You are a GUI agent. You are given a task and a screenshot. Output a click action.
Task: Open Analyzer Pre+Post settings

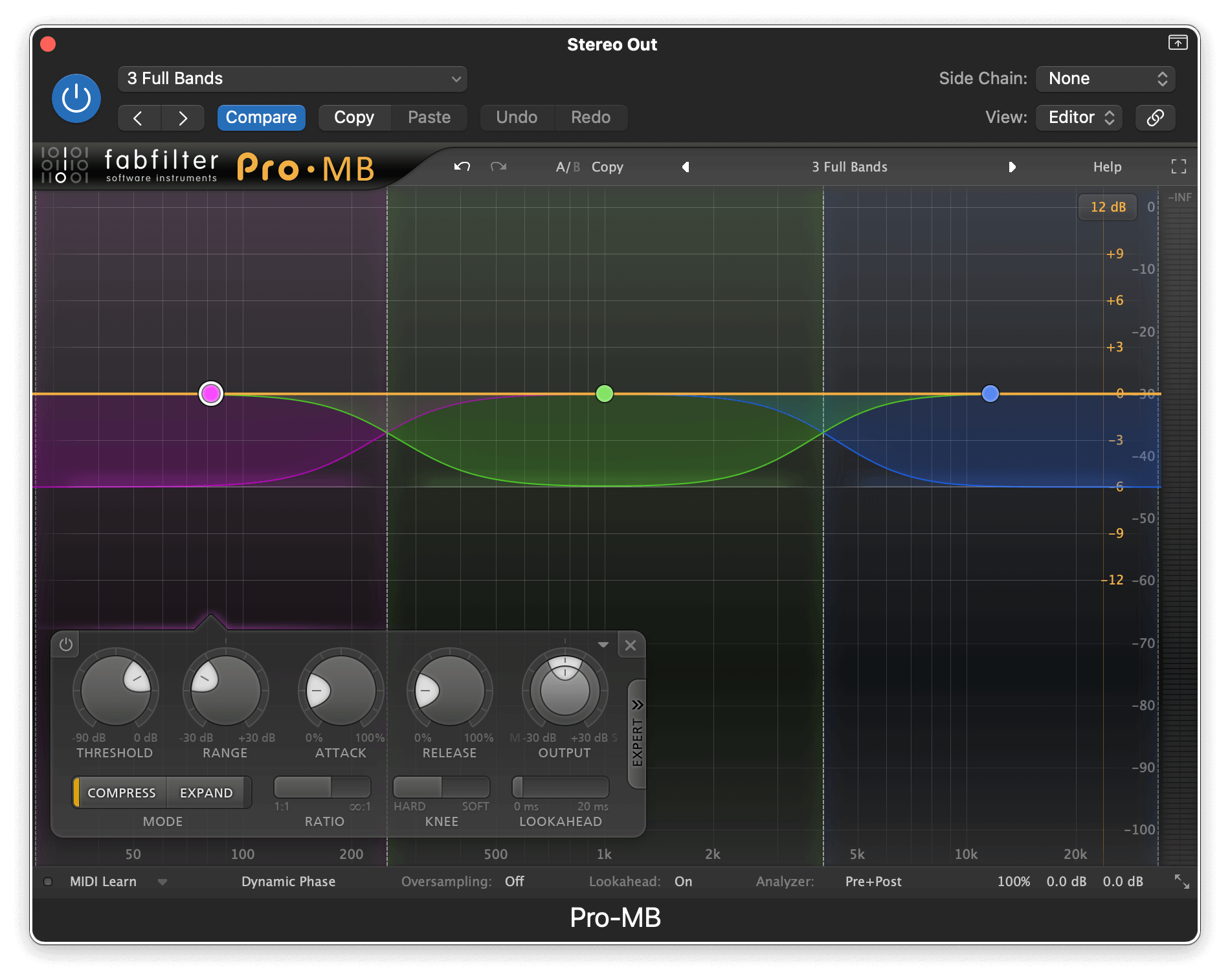[x=873, y=882]
